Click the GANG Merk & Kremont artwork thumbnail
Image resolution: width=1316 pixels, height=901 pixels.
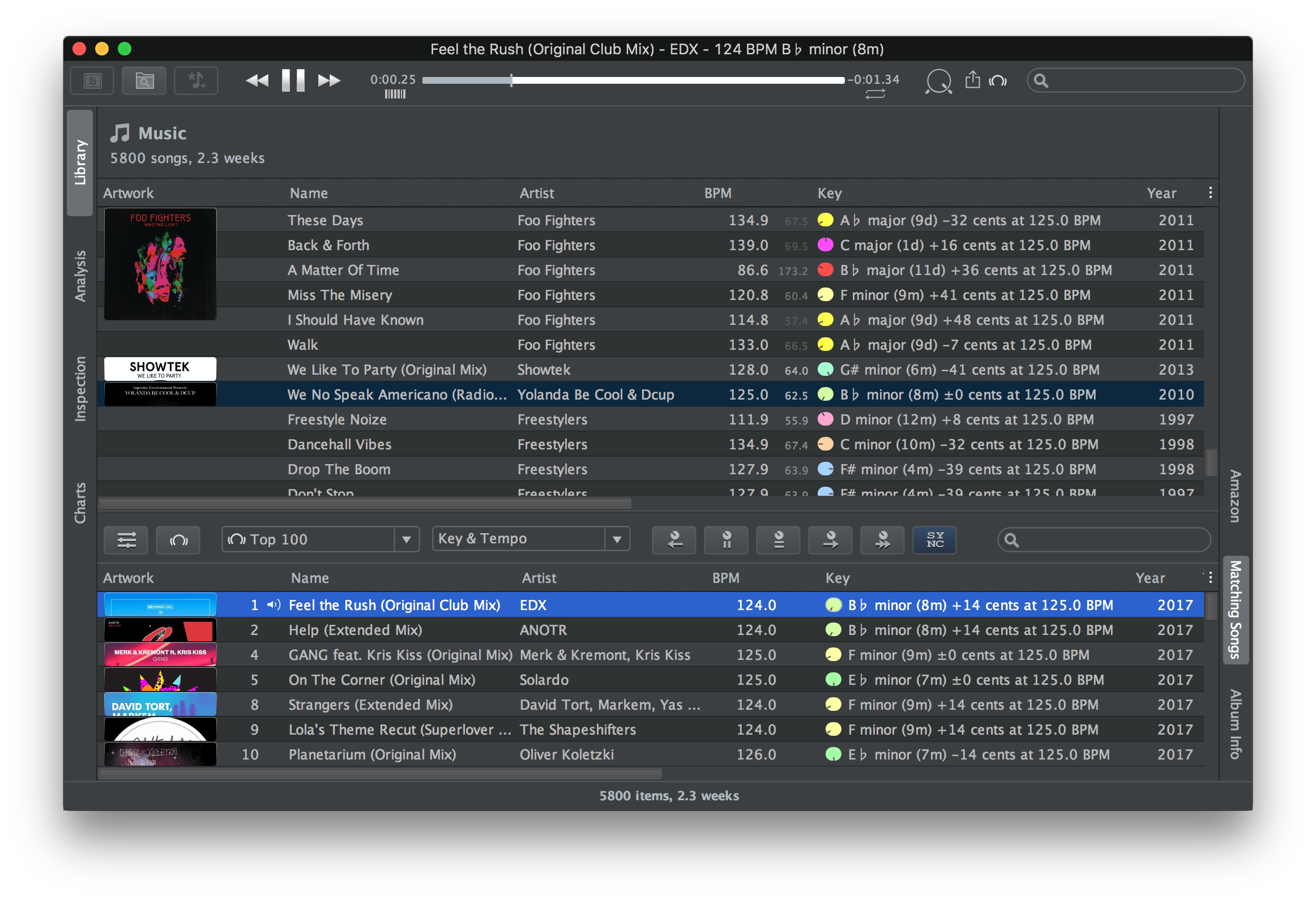160,654
